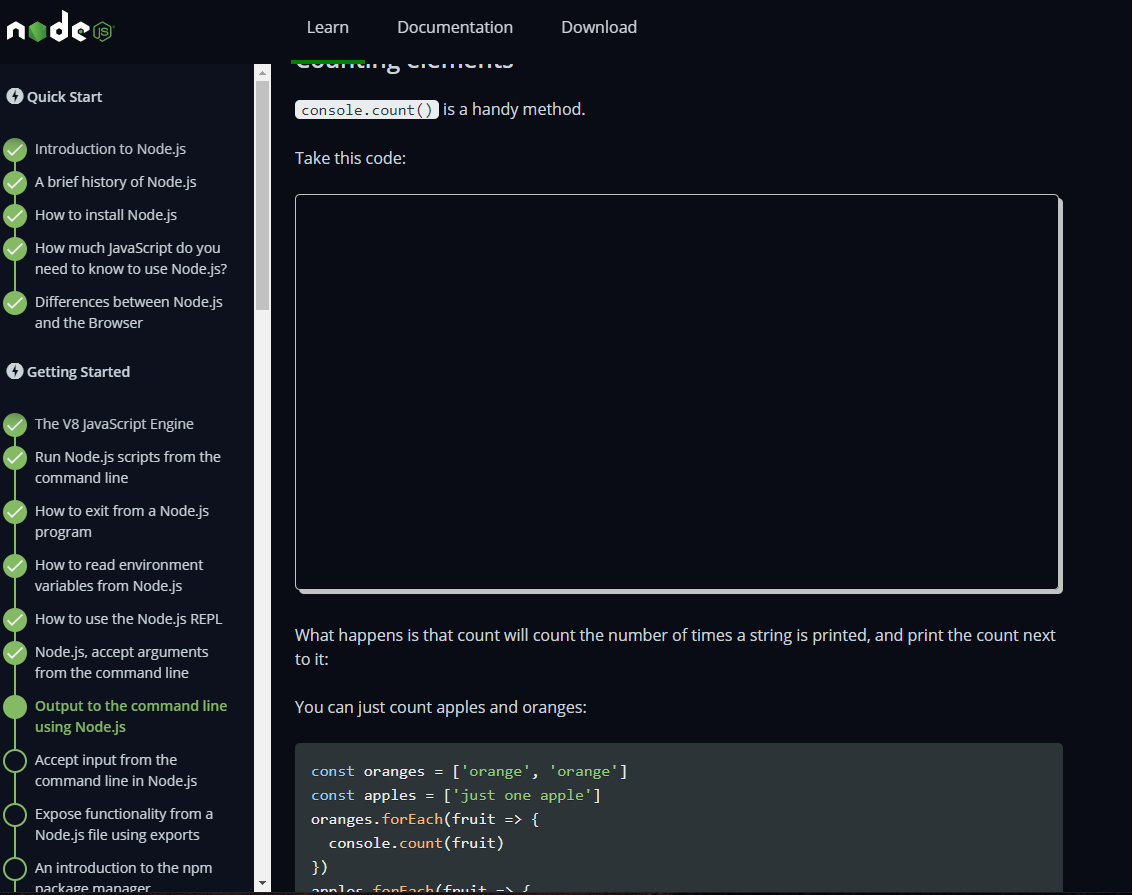Click checkmark beside Run Node.js scripts from command line
This screenshot has height=895, width=1132.
click(15, 458)
